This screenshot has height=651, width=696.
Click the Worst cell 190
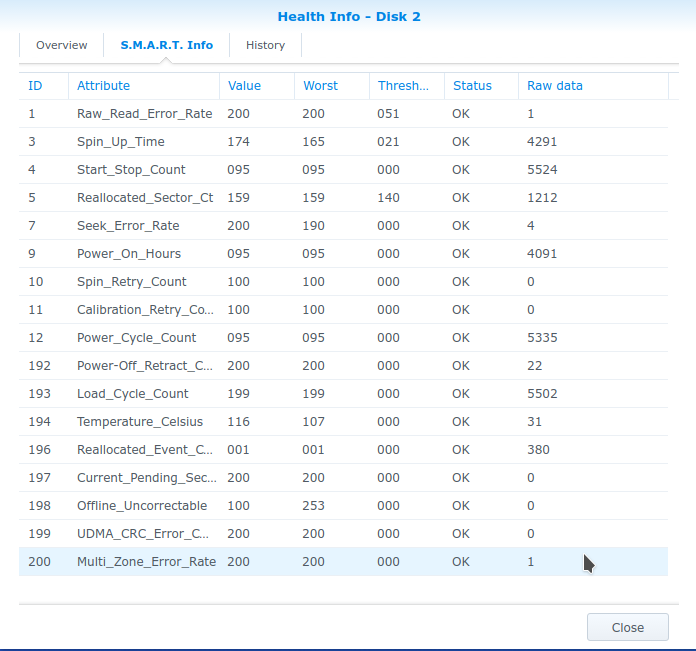pos(313,225)
